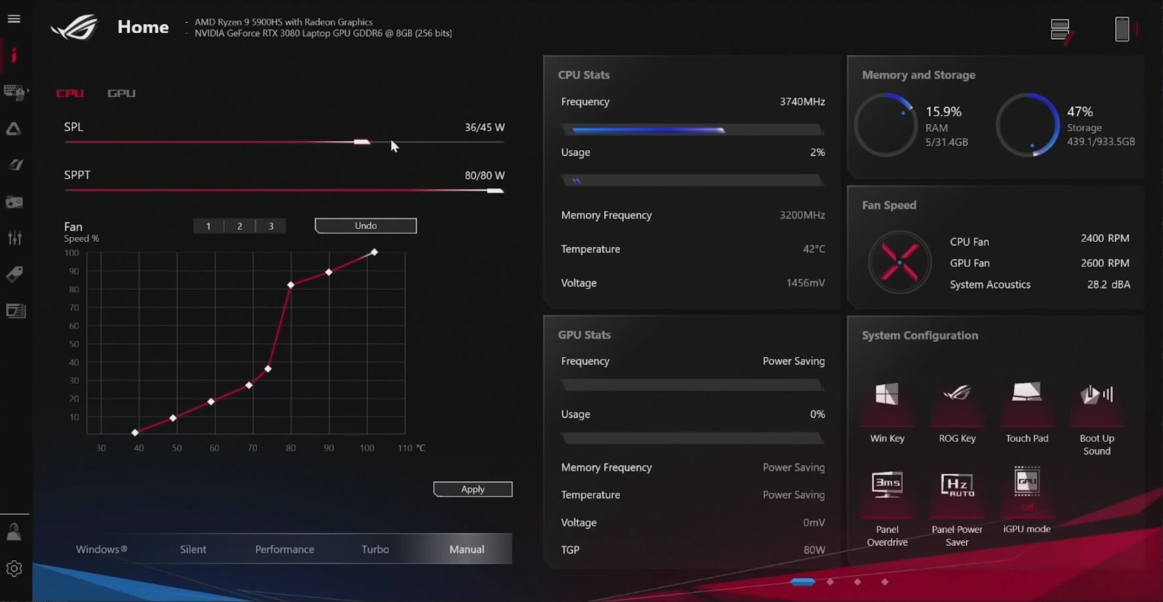Viewport: 1163px width, 602px height.
Task: Open the Device keyboard icon in sidebar
Action: point(14,92)
